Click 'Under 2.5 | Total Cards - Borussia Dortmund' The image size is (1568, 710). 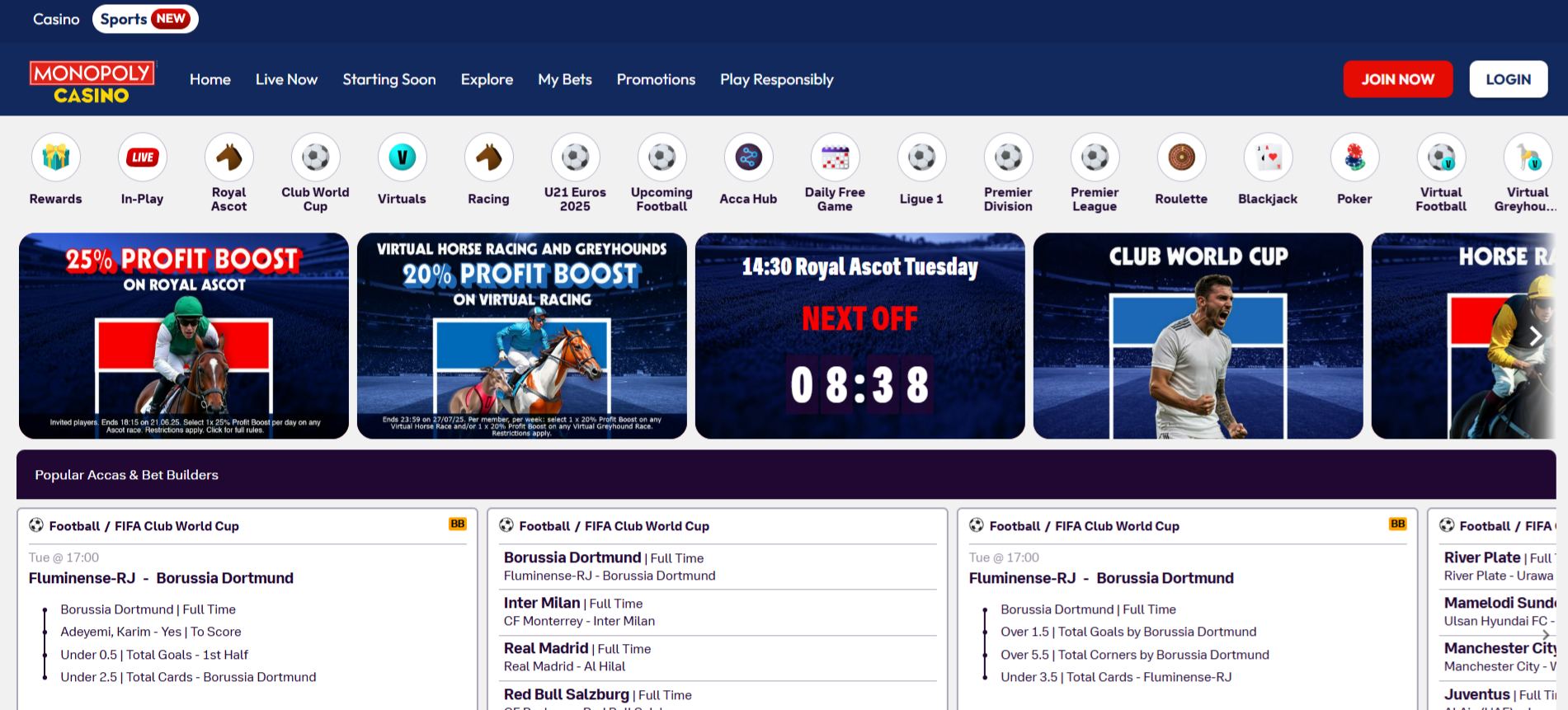point(188,677)
